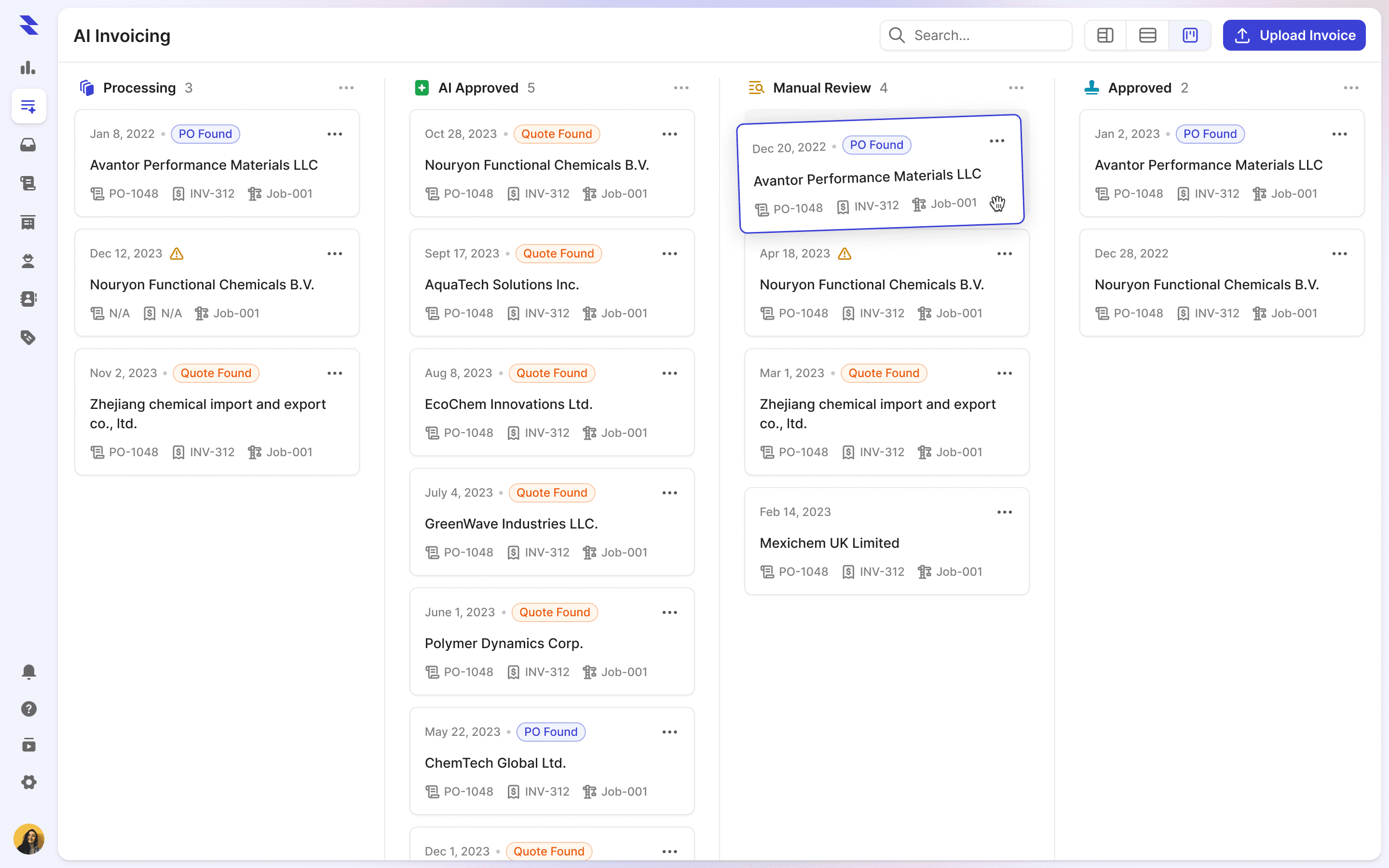The image size is (1389, 868).
Task: Click the AI Invoicing page title
Action: 122,36
